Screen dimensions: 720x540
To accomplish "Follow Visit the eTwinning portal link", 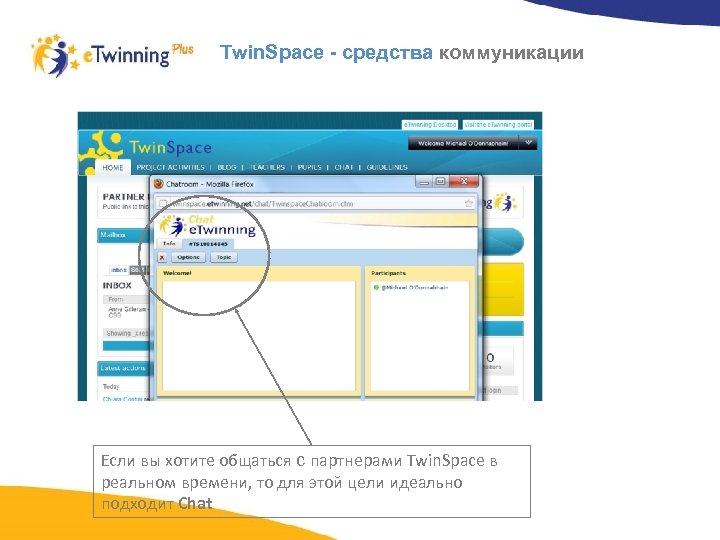I will 498,124.
